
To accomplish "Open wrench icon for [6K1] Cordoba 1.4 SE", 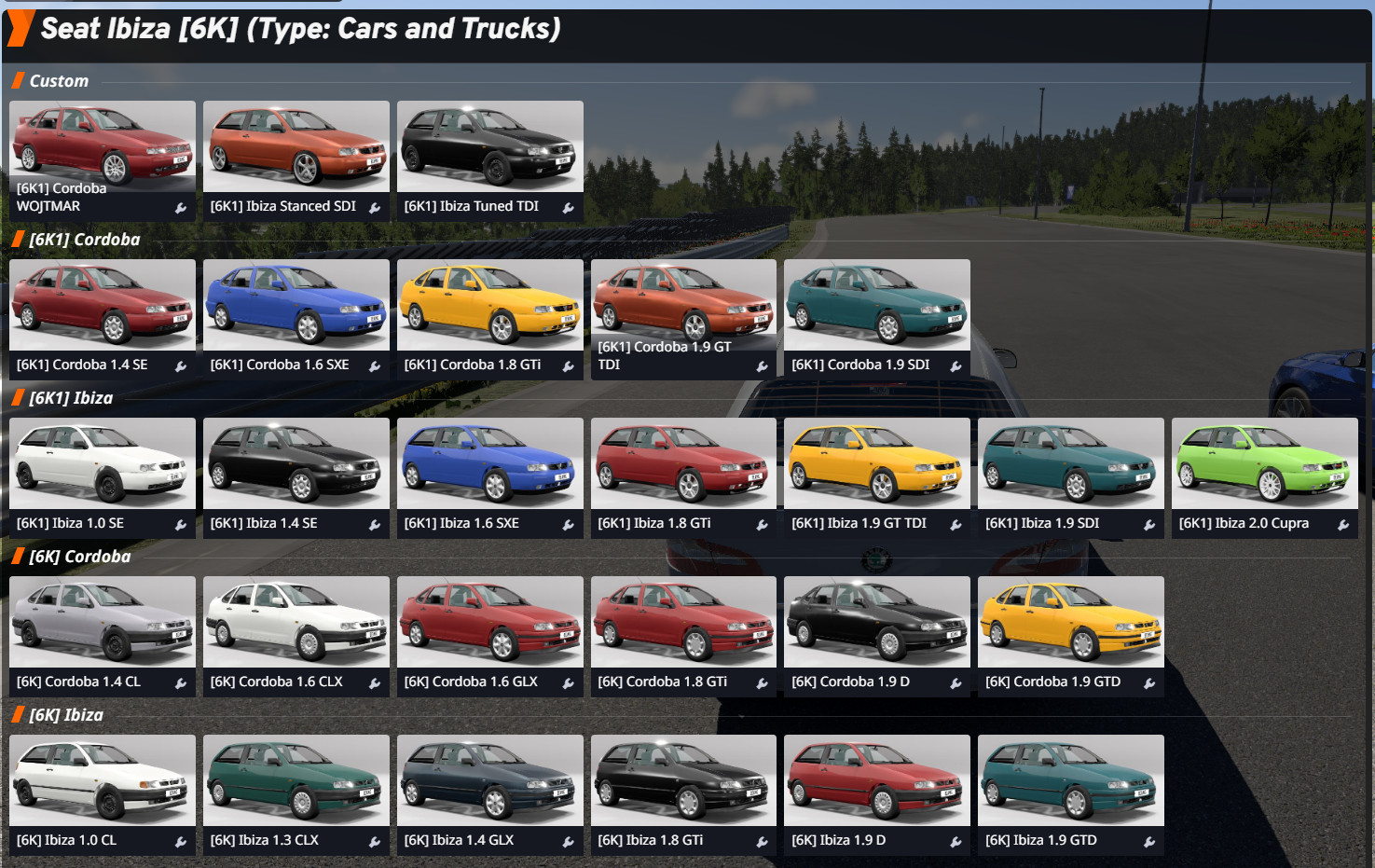I will coord(181,366).
